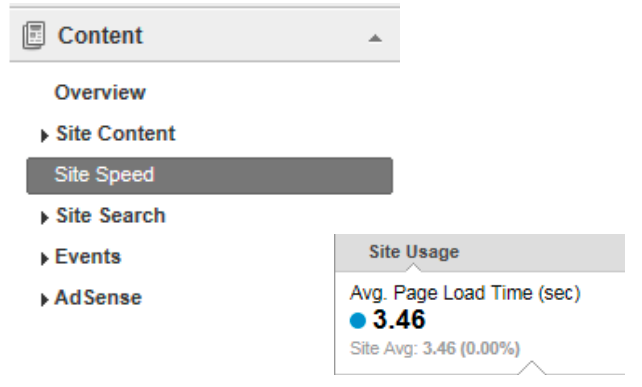642x387 pixels.
Task: Expand the AdSense disclosure triangle
Action: coord(45,300)
